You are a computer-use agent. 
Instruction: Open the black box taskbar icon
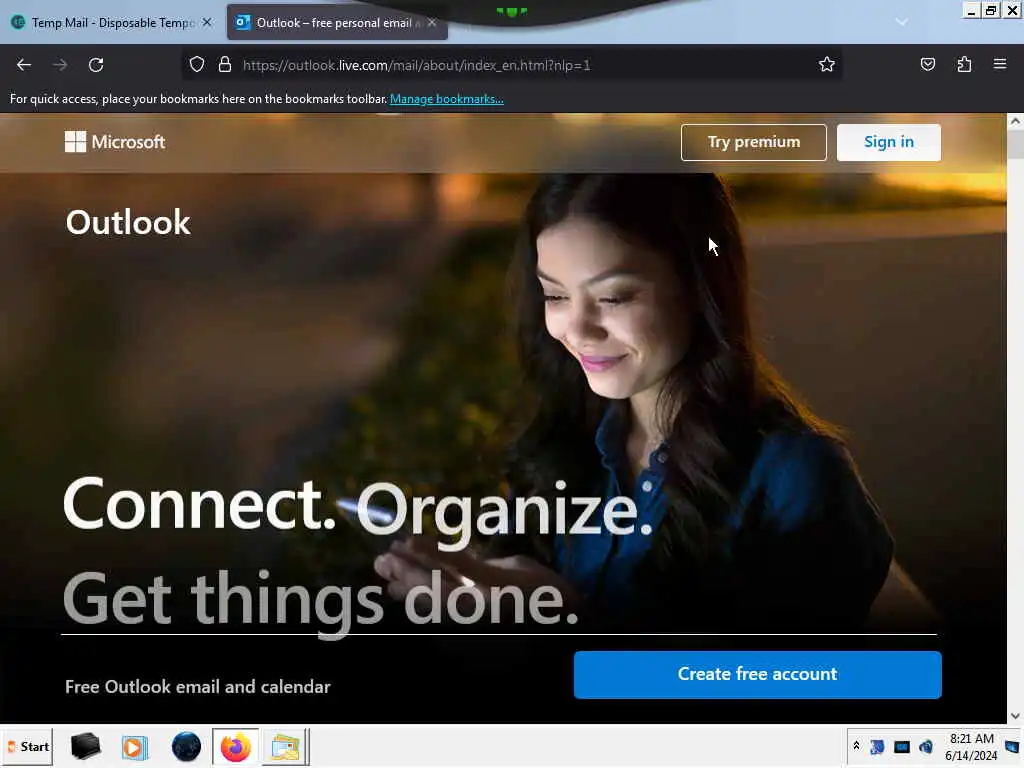tap(85, 746)
